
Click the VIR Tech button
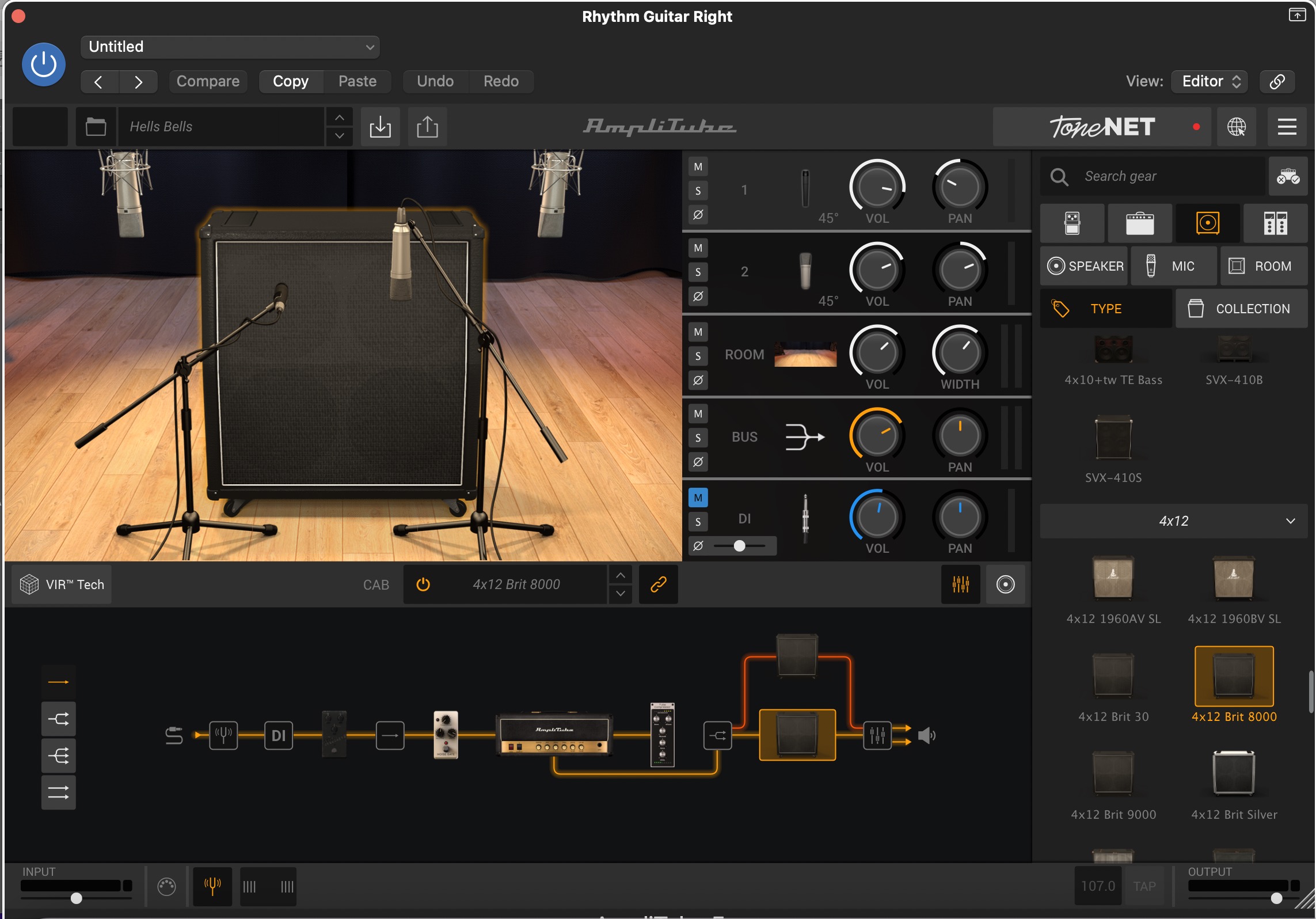click(62, 584)
